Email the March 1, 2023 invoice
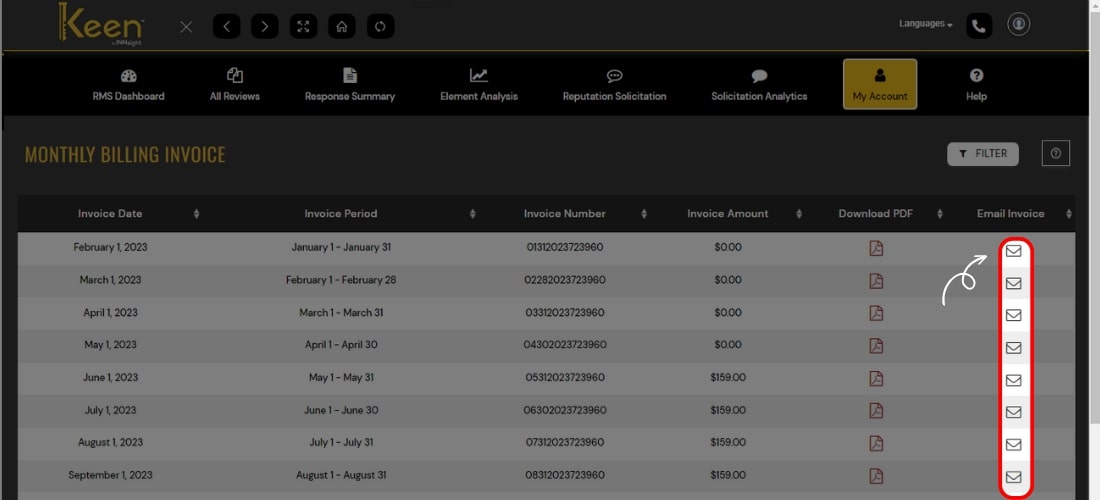 click(x=1013, y=283)
